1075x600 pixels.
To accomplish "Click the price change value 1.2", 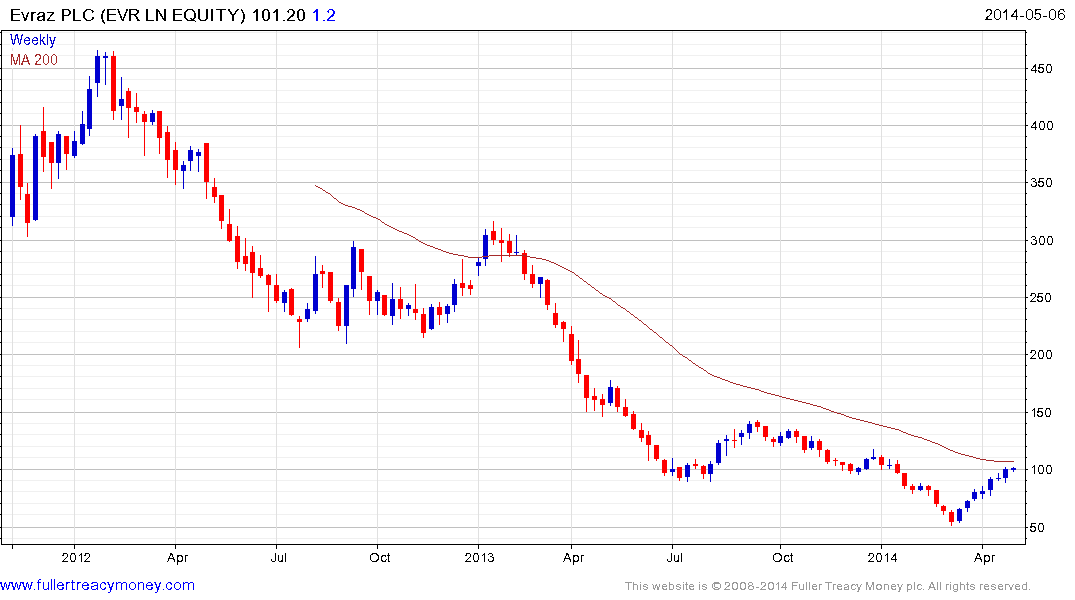I will pyautogui.click(x=324, y=15).
